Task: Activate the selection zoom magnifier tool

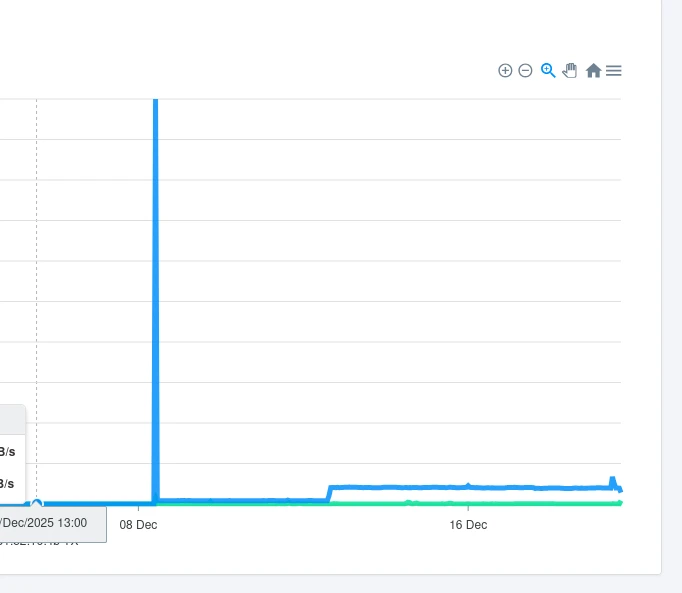Action: tap(547, 70)
